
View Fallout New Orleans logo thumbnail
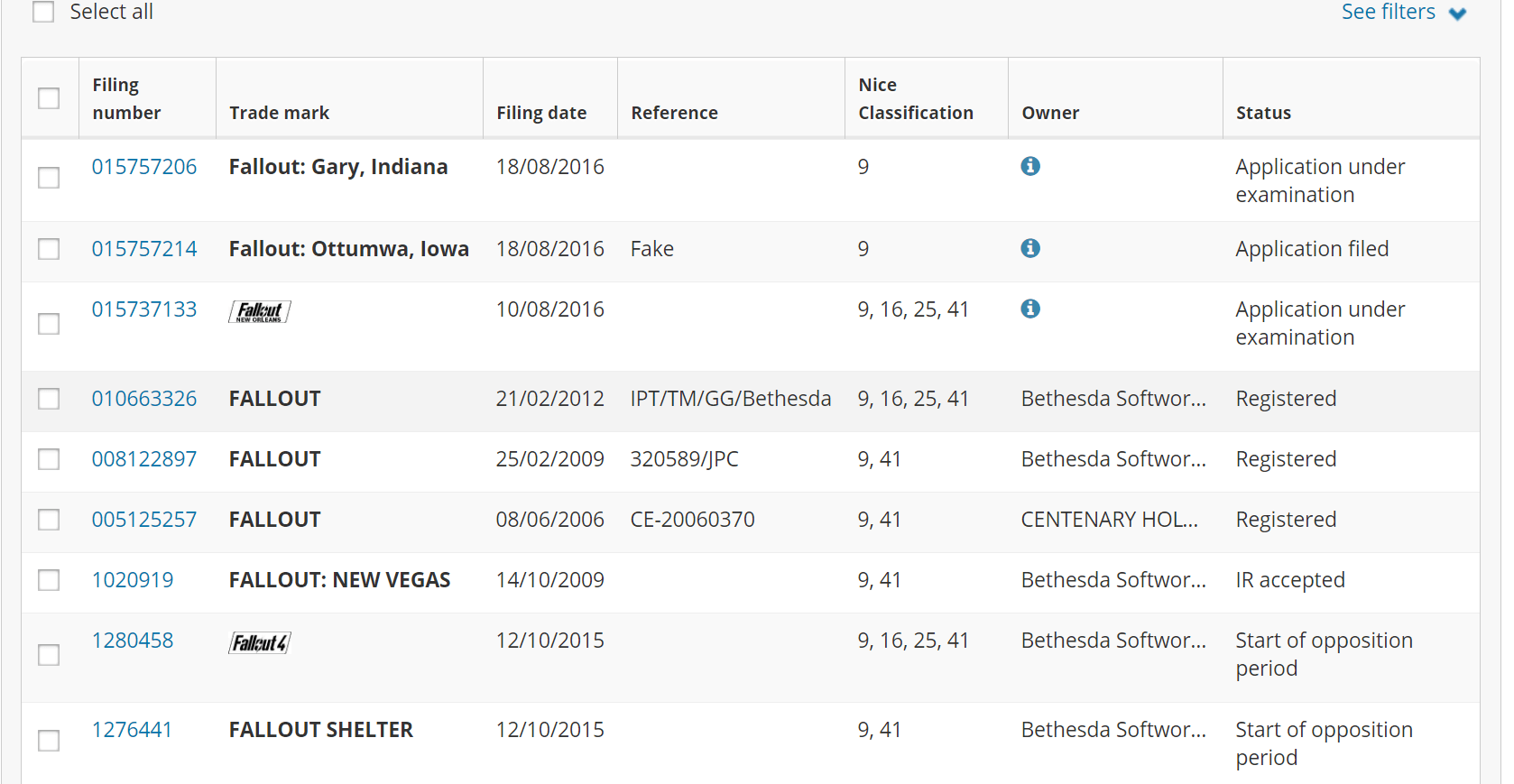coord(260,312)
